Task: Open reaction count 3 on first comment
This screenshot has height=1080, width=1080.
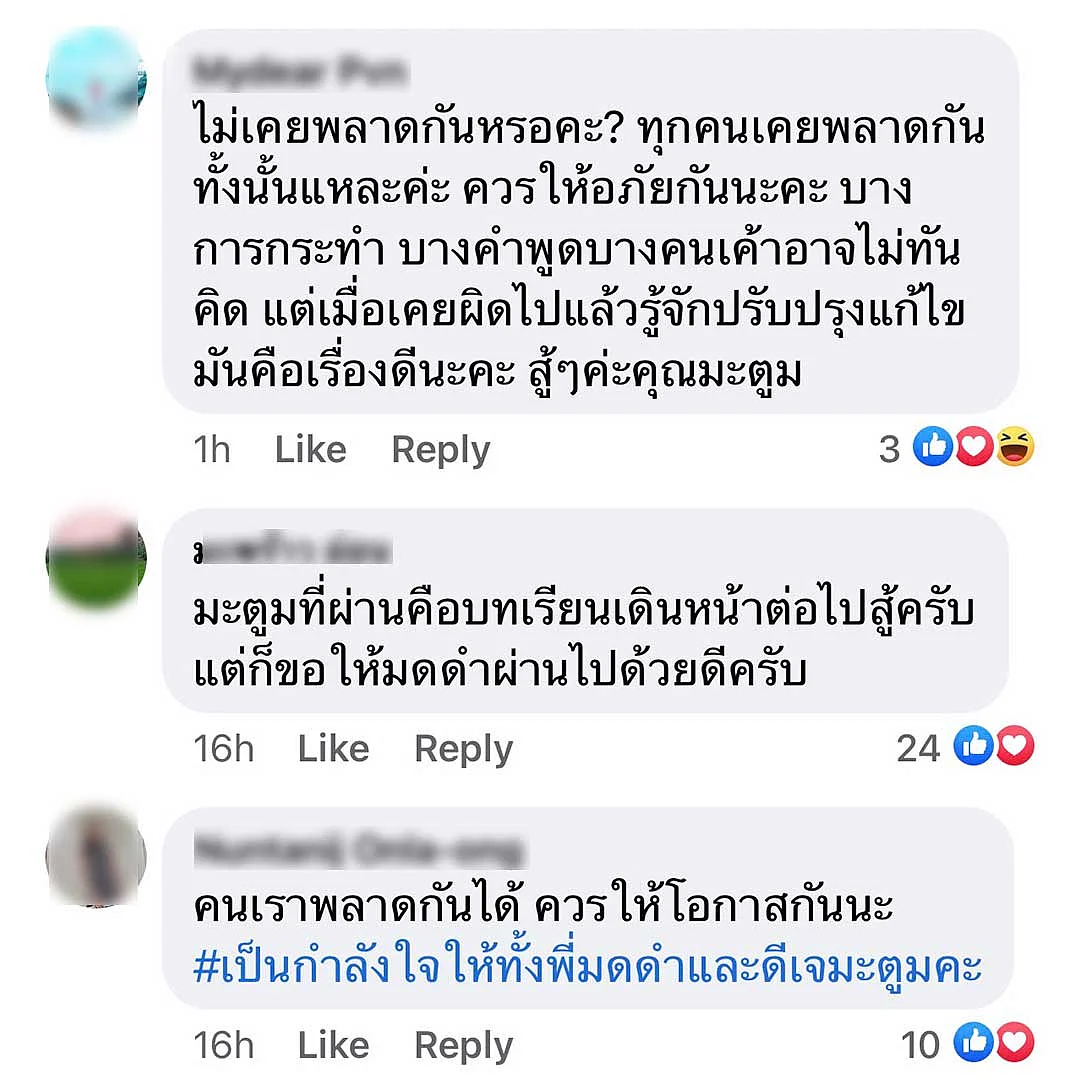Action: 889,449
